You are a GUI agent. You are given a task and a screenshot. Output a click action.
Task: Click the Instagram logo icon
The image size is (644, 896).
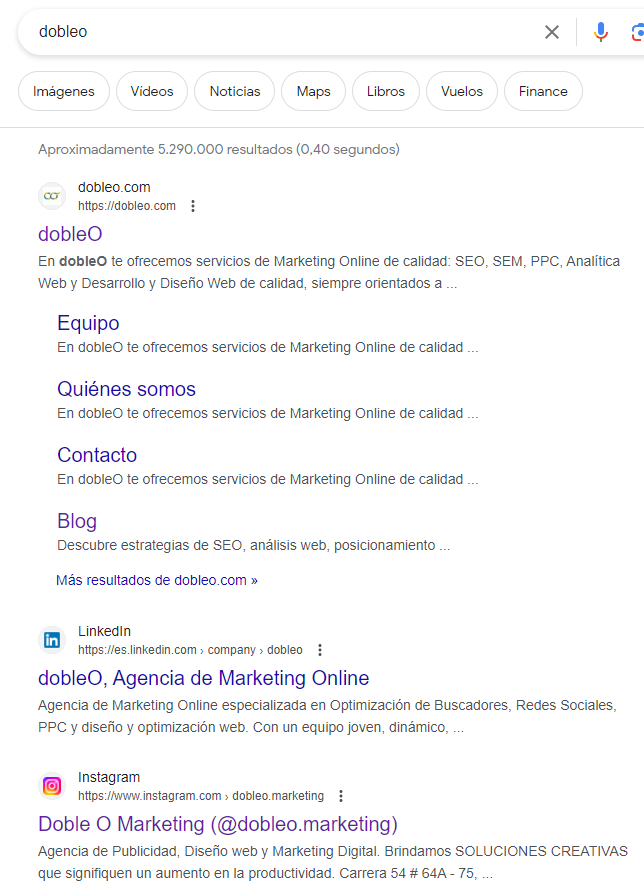pyautogui.click(x=52, y=786)
